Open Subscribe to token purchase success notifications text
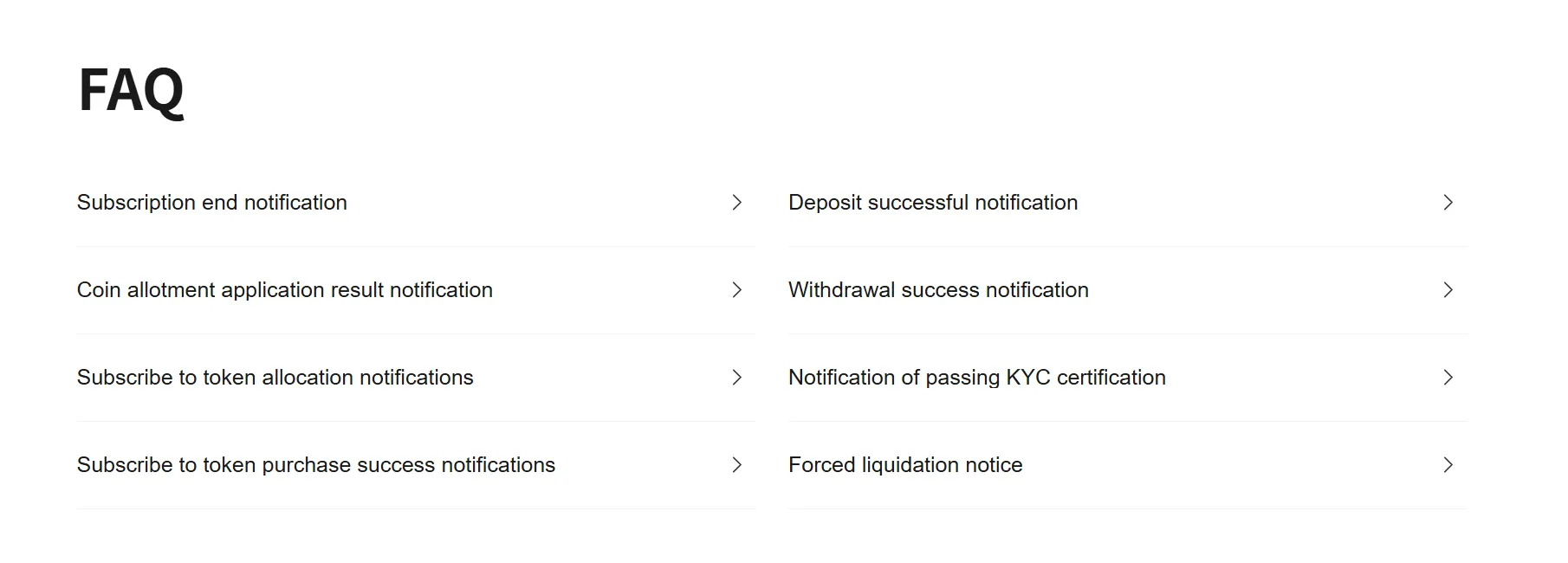The image size is (1568, 563). pyautogui.click(x=316, y=465)
